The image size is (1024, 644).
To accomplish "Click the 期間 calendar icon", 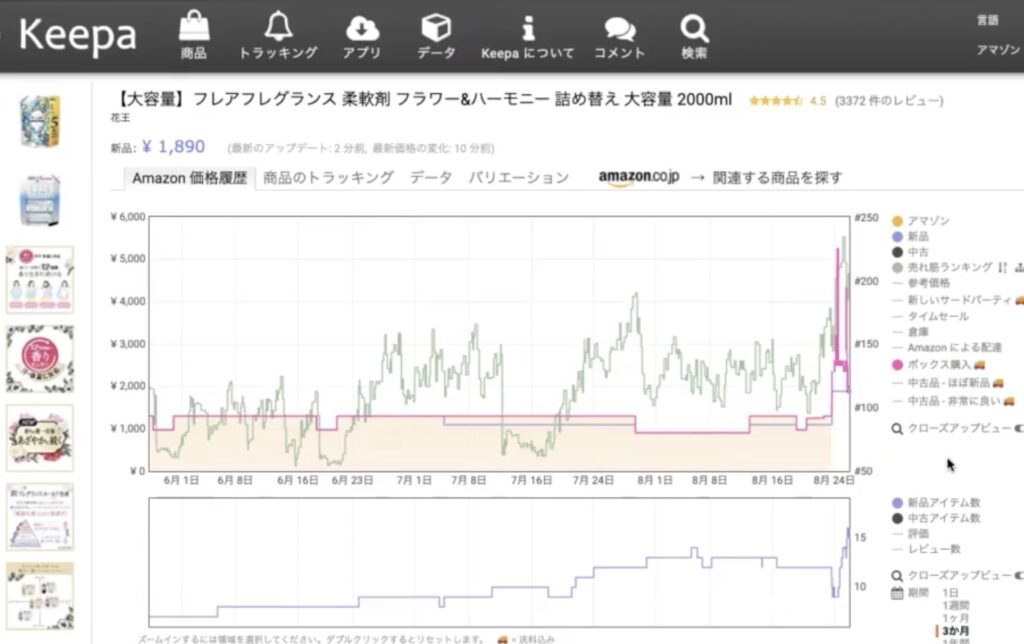I will coord(897,593).
